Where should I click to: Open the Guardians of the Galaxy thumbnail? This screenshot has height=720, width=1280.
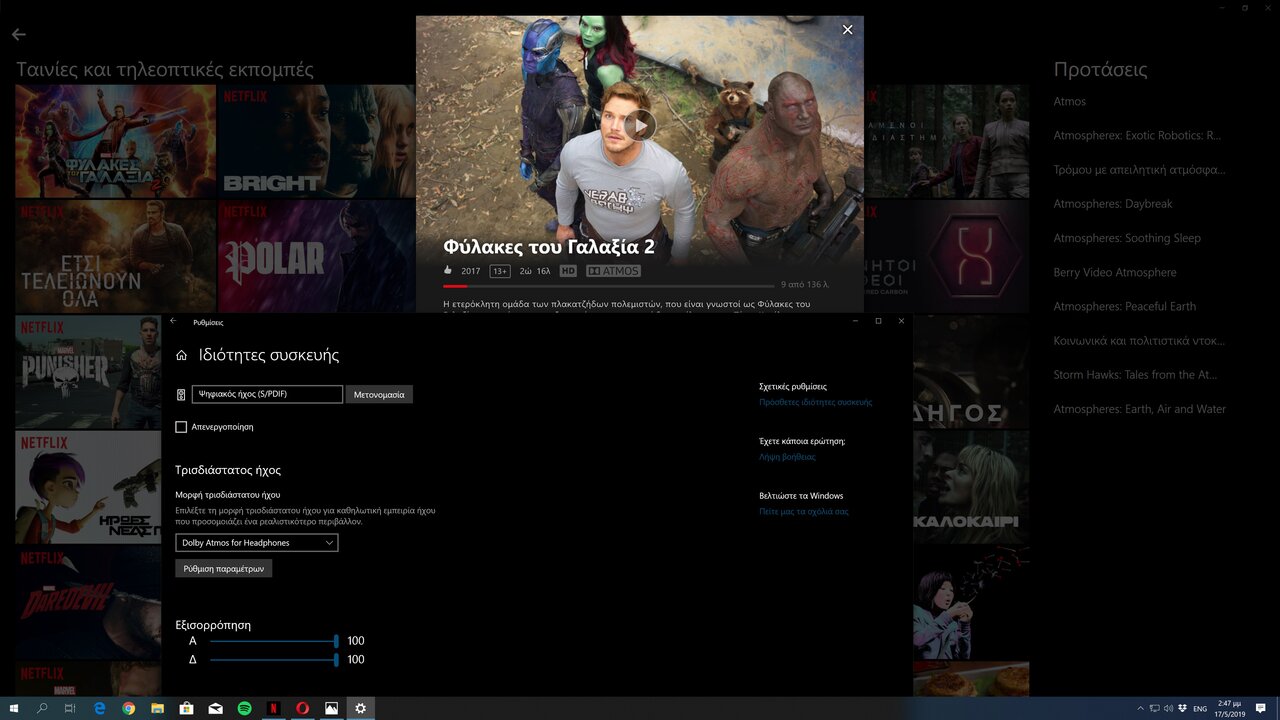click(x=115, y=141)
